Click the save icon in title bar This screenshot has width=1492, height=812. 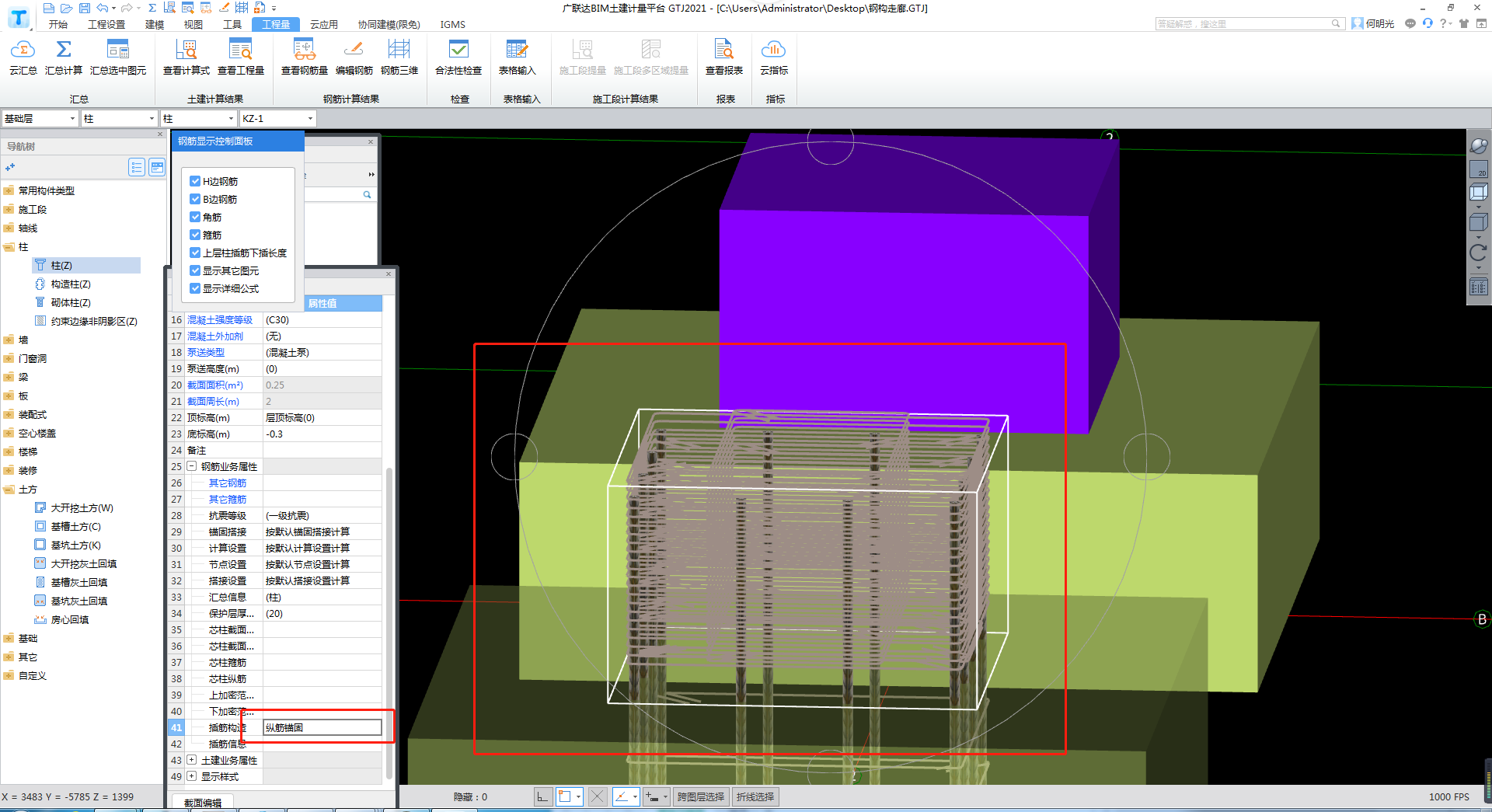coord(83,8)
